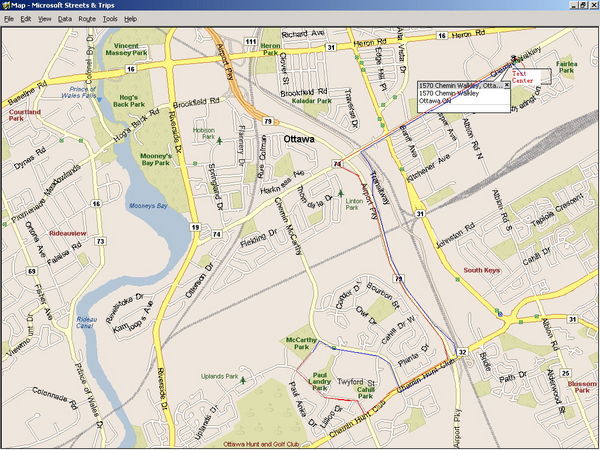The width and height of the screenshot is (600, 450).
Task: Click the Linton Park tree icon
Action: [x=342, y=192]
